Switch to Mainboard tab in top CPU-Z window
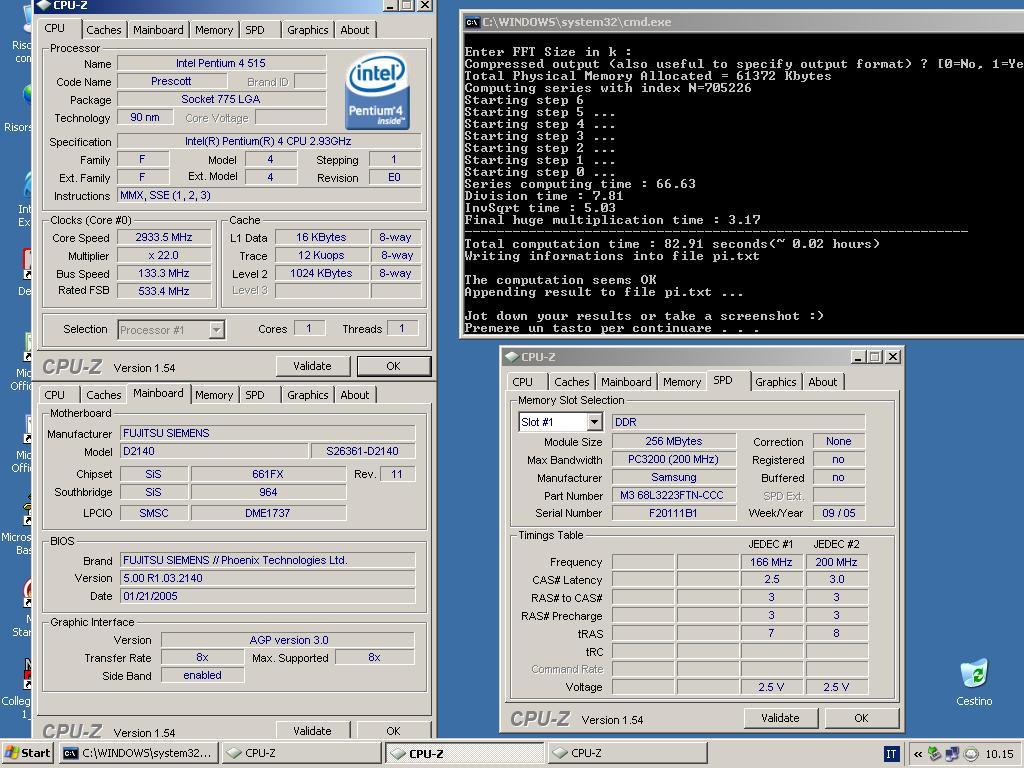 point(158,30)
